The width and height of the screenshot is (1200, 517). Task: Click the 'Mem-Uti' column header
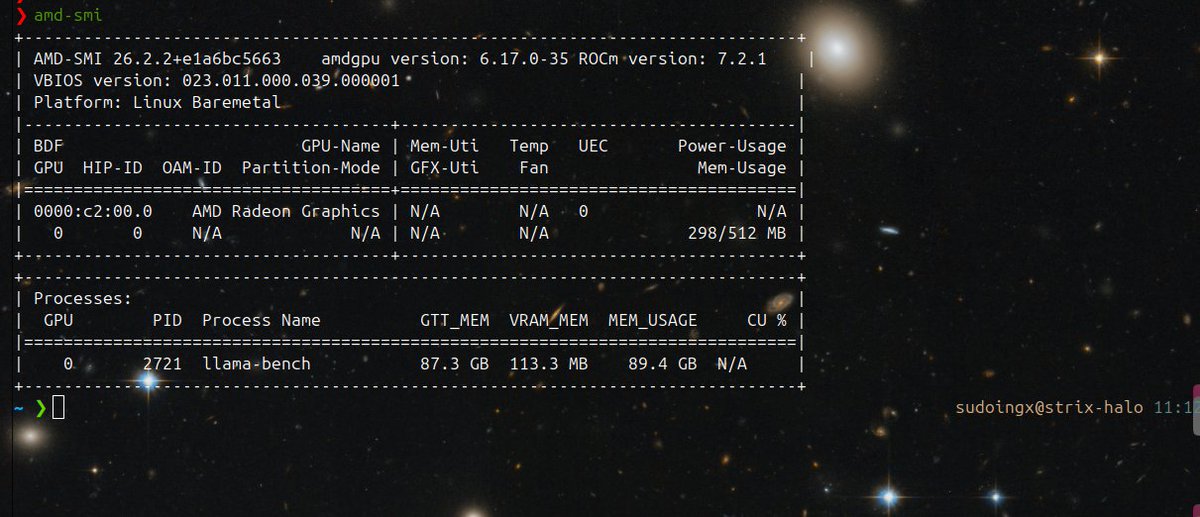point(444,146)
